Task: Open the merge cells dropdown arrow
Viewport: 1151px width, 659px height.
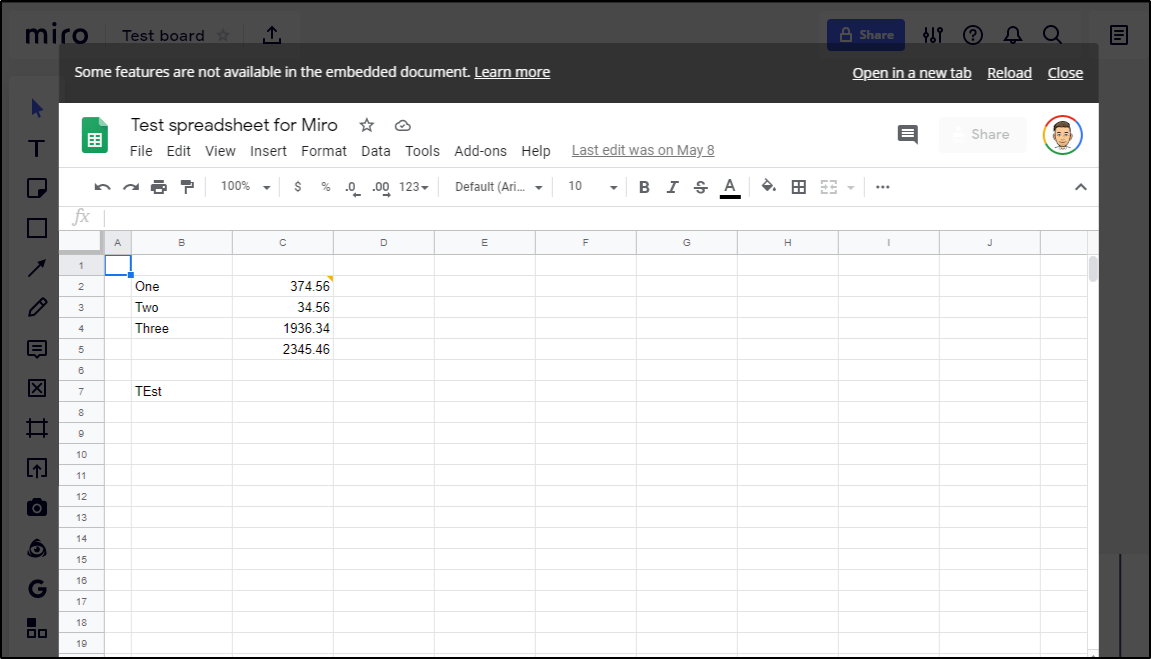Action: (851, 188)
